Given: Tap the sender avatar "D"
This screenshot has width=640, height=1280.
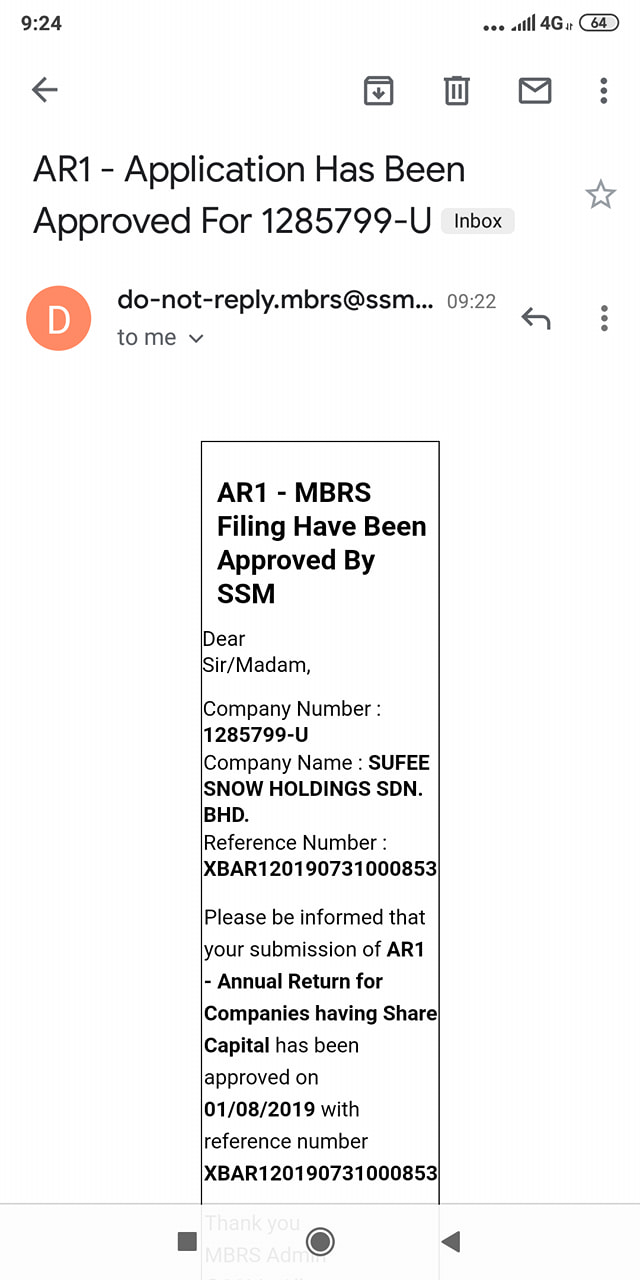Looking at the screenshot, I should [x=59, y=318].
